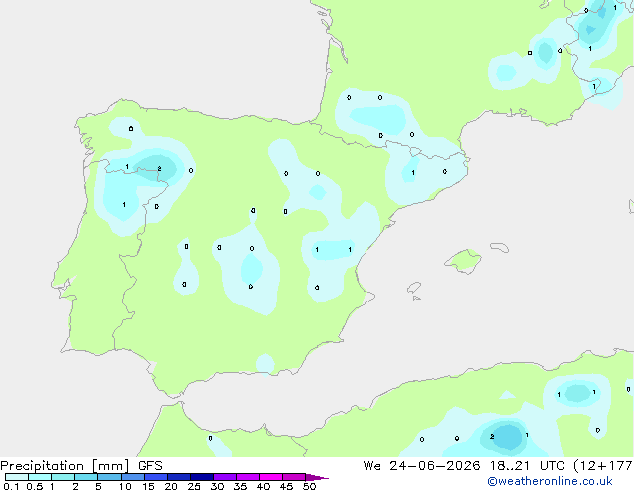The height and width of the screenshot is (490, 634).
Task: Open the weatheronline.co.uk copyright link
Action: pos(550,481)
